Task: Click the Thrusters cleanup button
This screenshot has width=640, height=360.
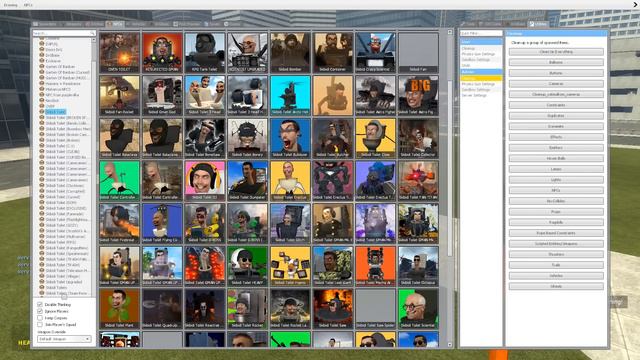Action: 556,254
